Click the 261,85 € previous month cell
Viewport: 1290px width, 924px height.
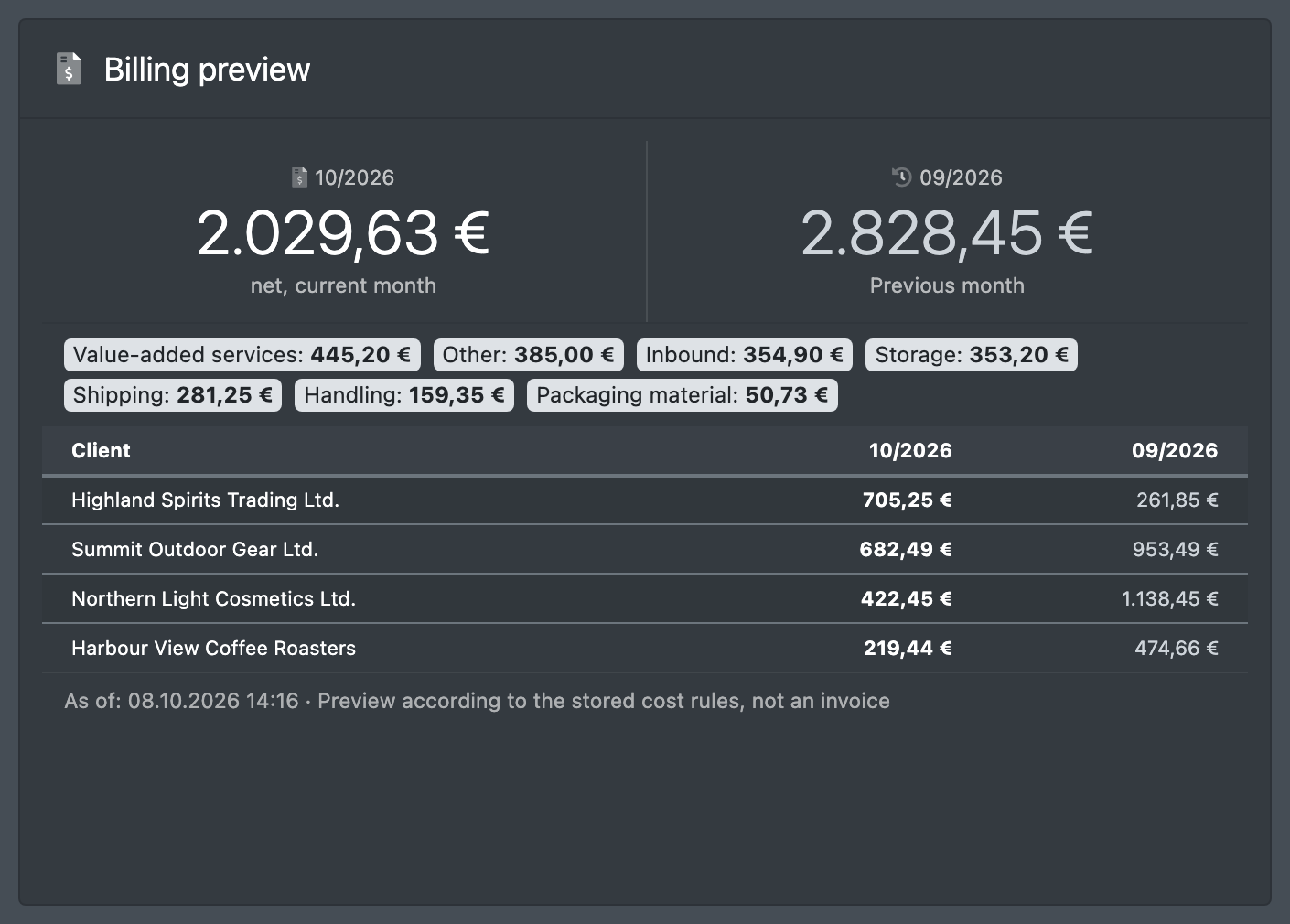[x=1177, y=500]
